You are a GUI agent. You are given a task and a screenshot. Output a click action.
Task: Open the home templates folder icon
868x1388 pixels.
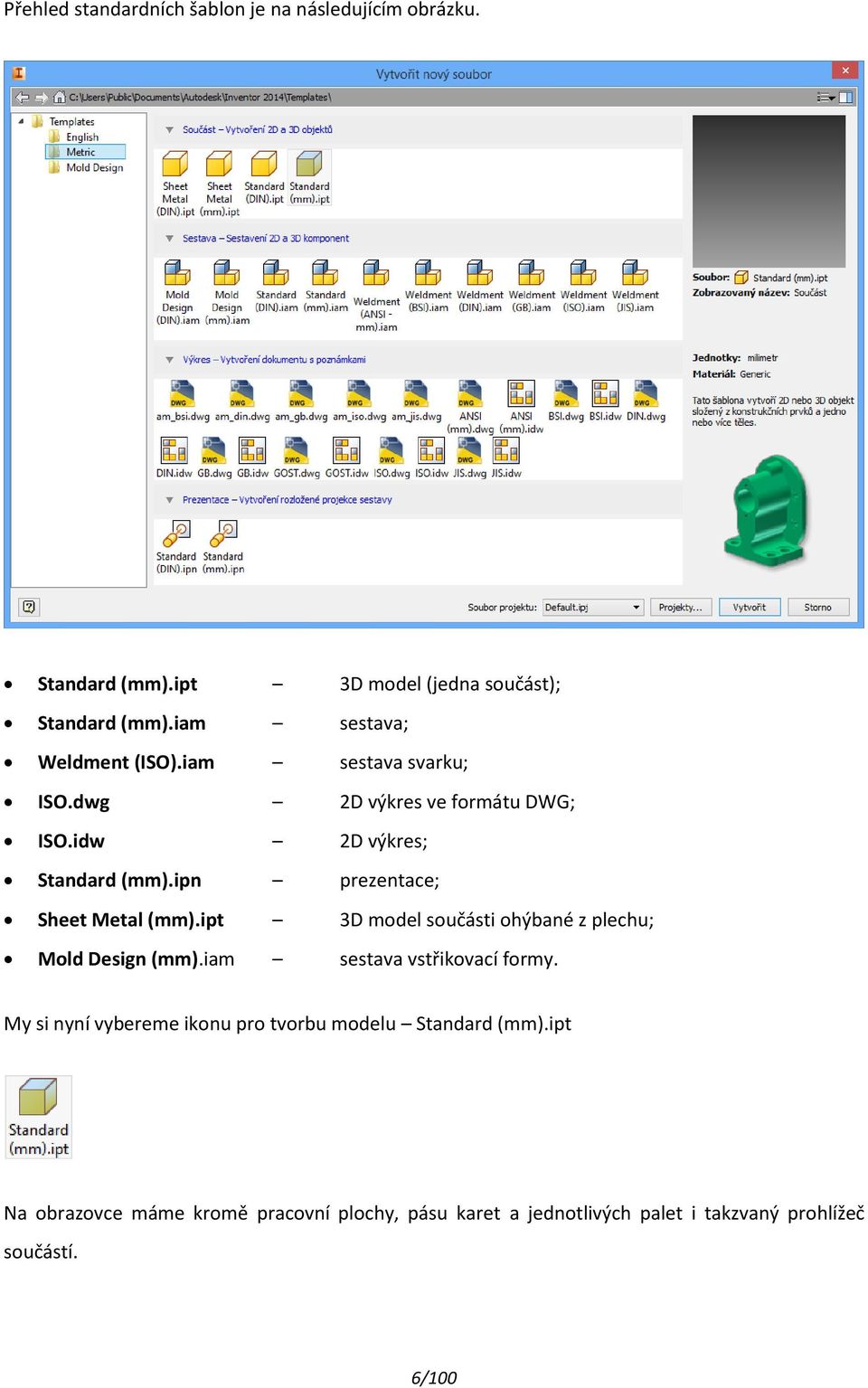click(60, 98)
